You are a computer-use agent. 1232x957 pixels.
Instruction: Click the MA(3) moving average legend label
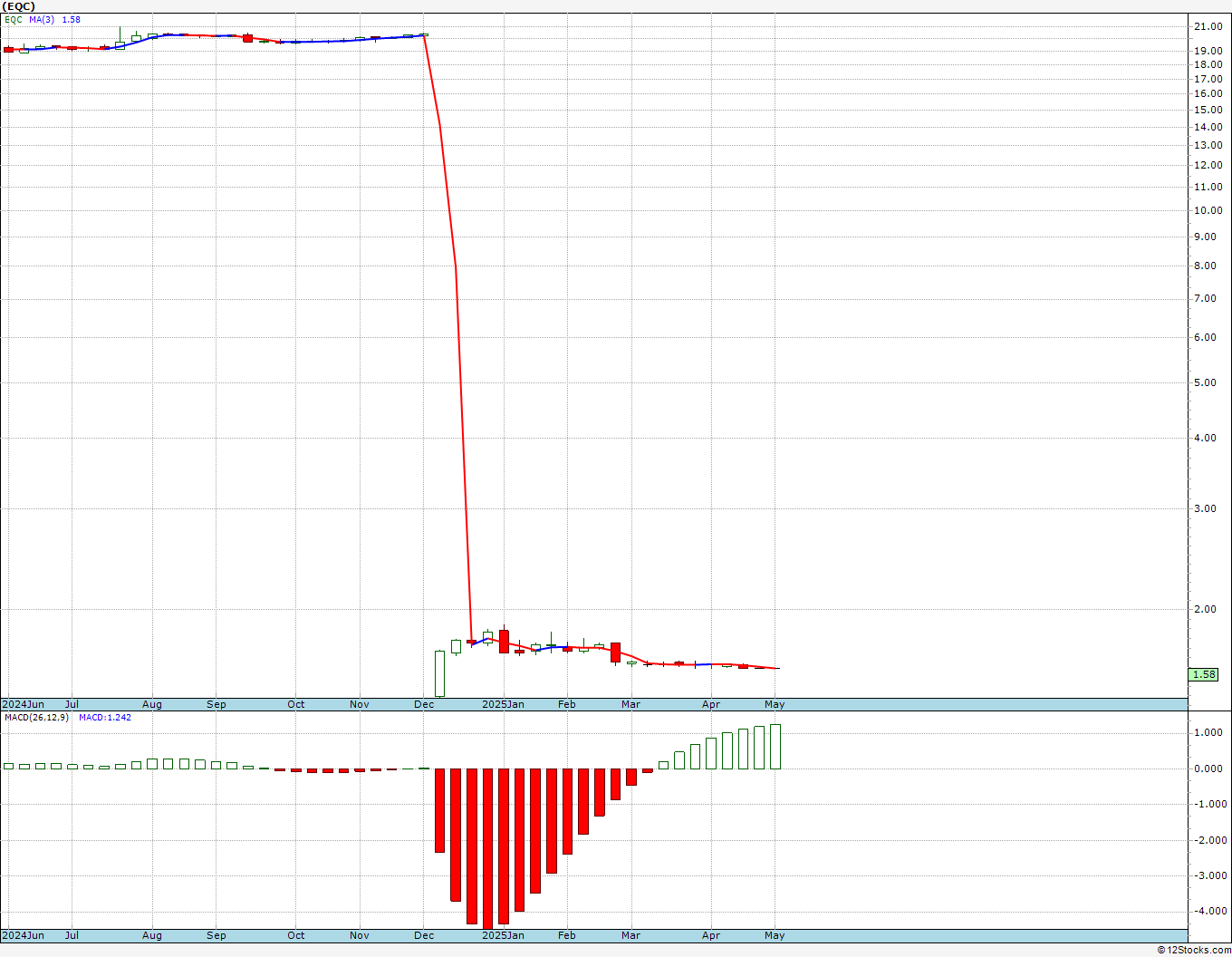(x=43, y=19)
